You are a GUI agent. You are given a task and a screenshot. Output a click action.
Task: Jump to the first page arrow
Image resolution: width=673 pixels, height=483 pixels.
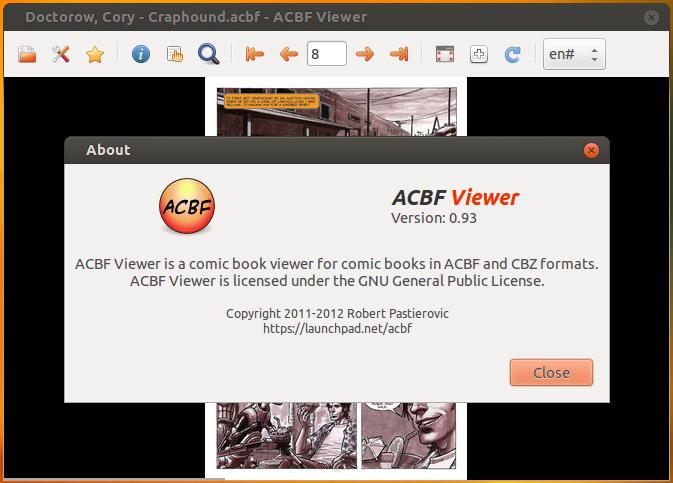pyautogui.click(x=255, y=55)
